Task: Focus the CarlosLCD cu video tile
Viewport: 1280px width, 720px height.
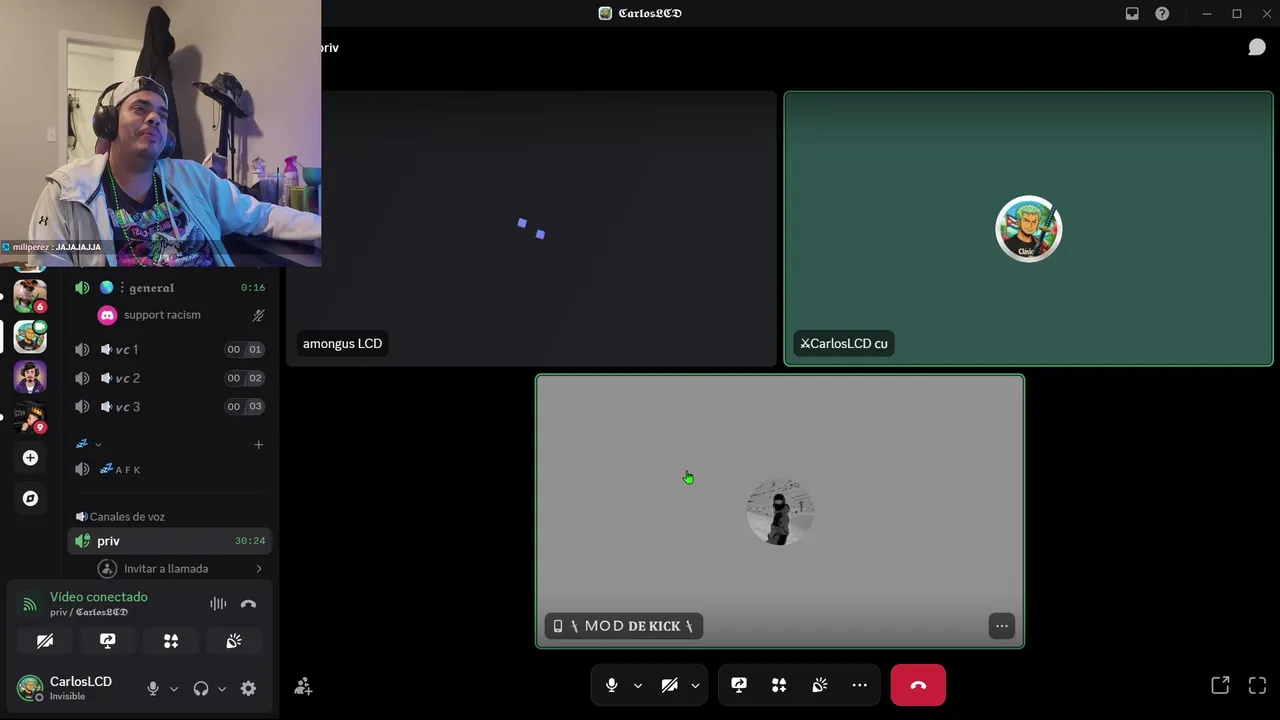Action: pos(1028,229)
